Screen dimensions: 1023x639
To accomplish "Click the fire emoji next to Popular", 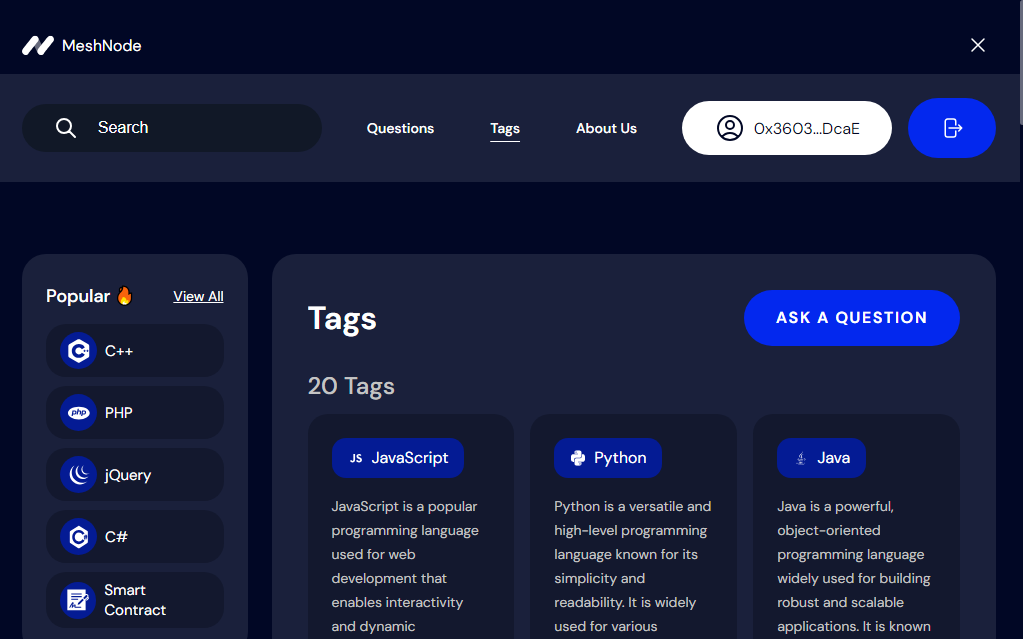I will point(125,296).
